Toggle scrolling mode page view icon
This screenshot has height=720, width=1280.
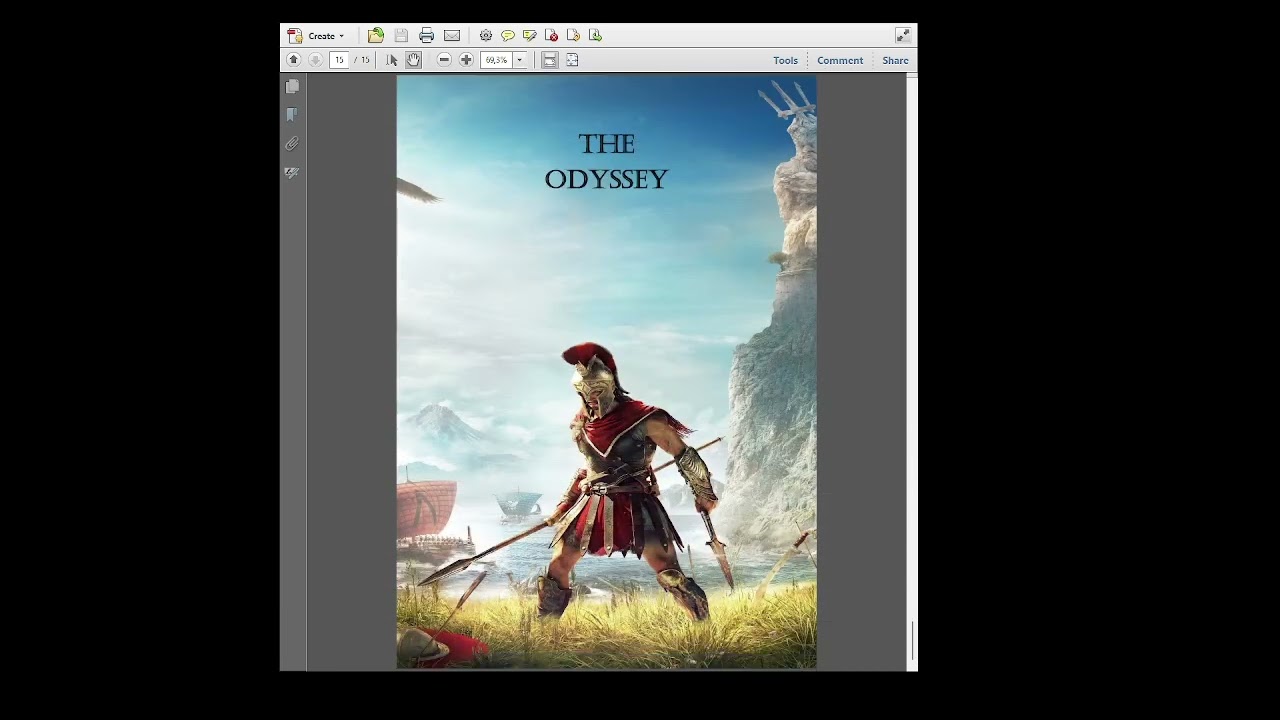coord(550,60)
